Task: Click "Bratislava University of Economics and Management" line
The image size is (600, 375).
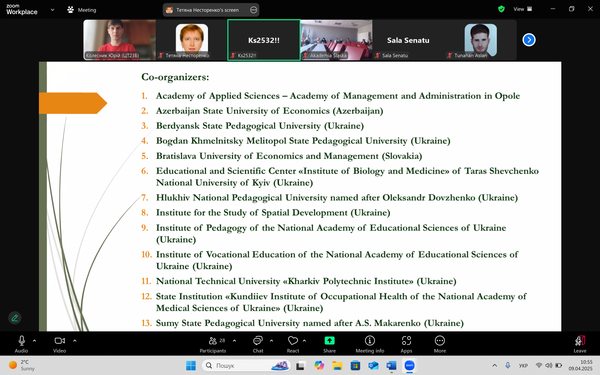Action: pyautogui.click(x=289, y=156)
